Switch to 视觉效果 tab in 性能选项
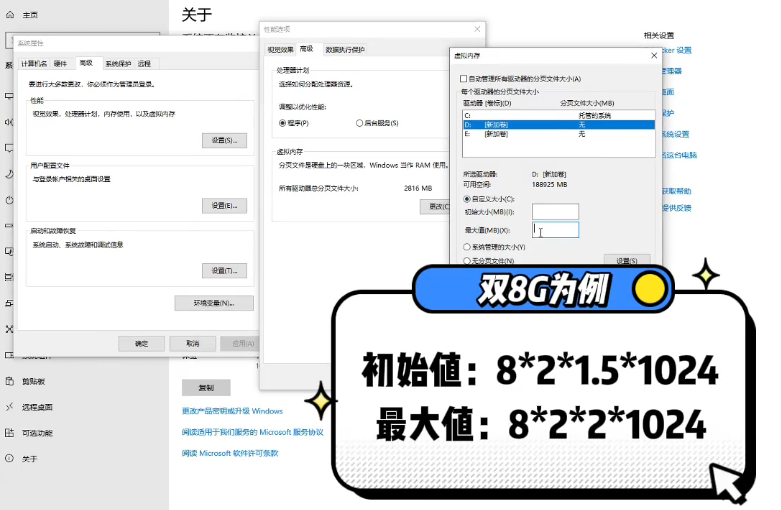Viewport: 781px width, 510px height. point(280,49)
